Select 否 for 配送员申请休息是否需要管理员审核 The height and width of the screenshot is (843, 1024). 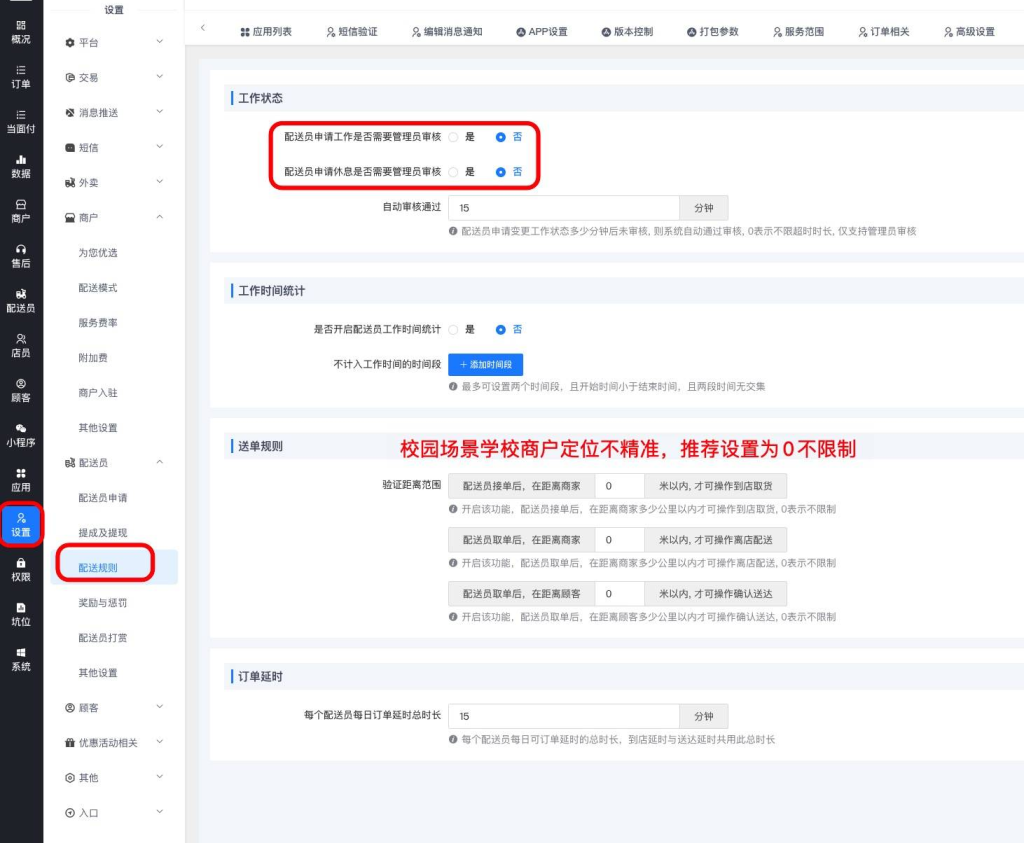coord(501,172)
